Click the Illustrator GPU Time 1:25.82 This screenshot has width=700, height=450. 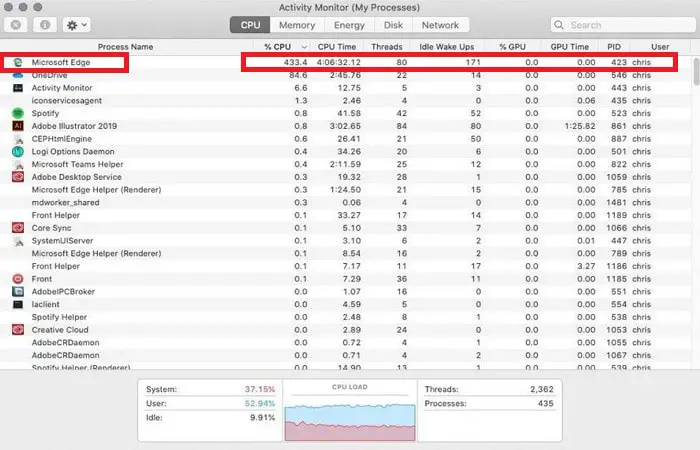coord(579,126)
